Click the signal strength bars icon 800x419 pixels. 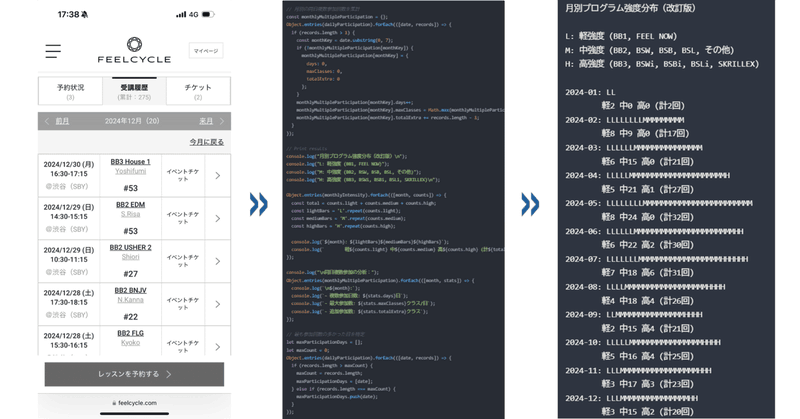click(x=181, y=15)
